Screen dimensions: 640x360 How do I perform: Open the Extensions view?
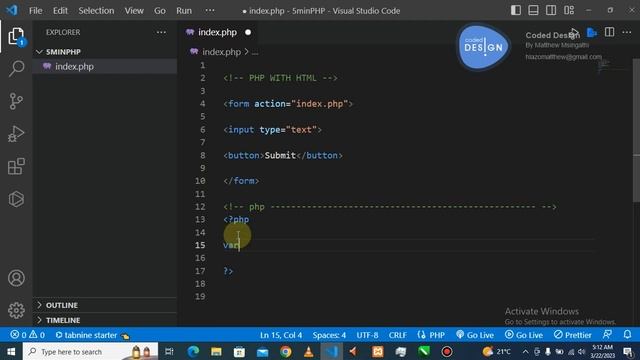(x=16, y=167)
